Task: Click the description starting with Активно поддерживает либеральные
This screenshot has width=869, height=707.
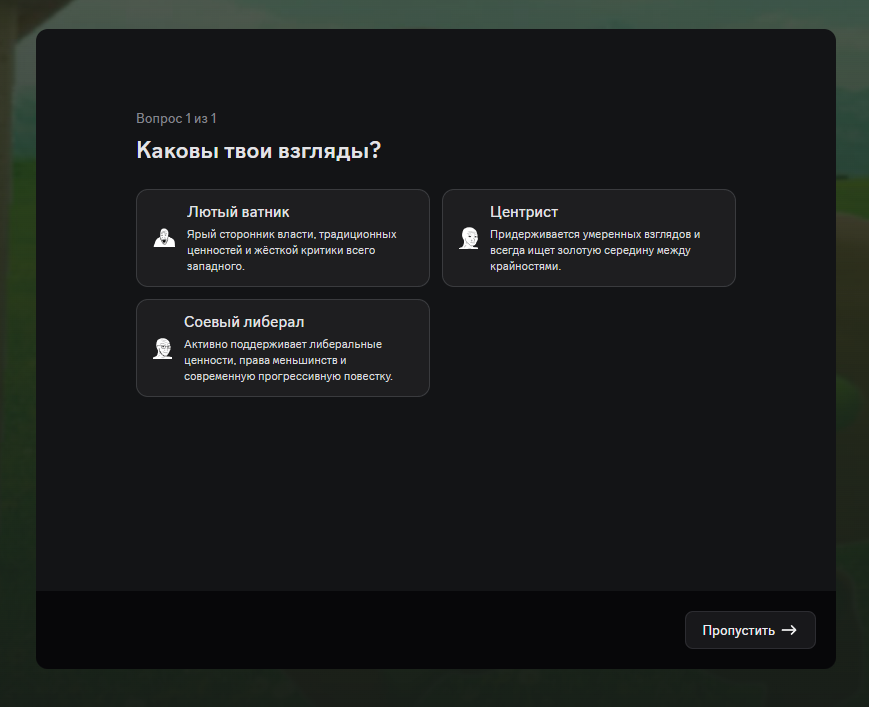Action: pos(288,360)
